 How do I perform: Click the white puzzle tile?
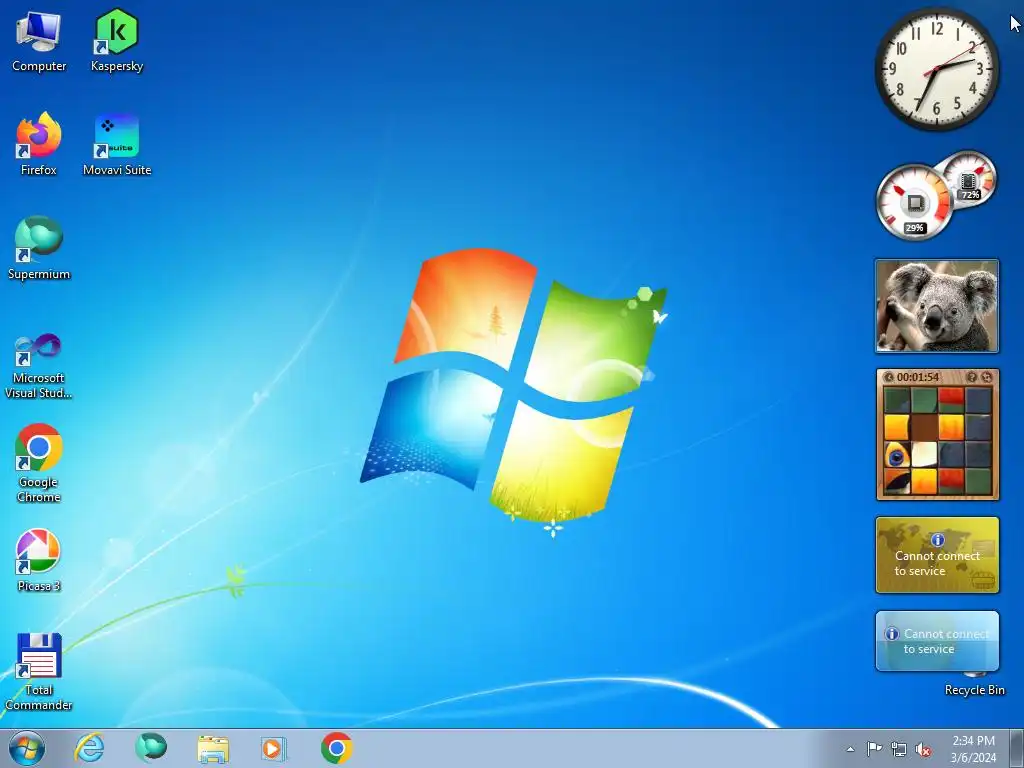coord(924,455)
